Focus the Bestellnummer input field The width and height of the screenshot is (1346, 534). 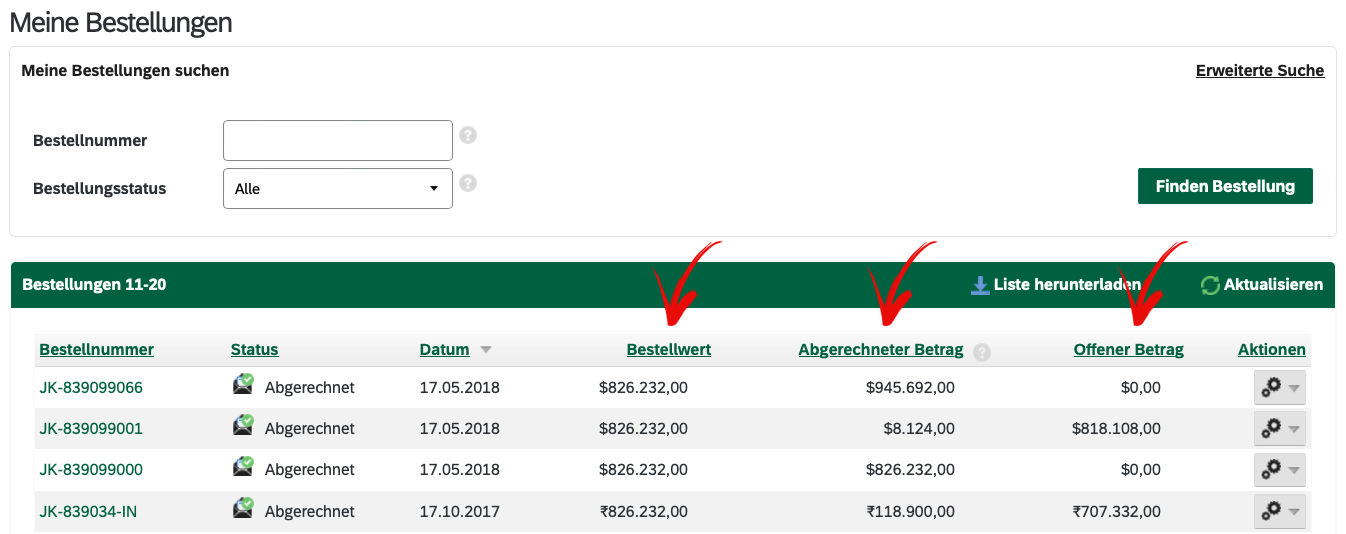(x=338, y=140)
